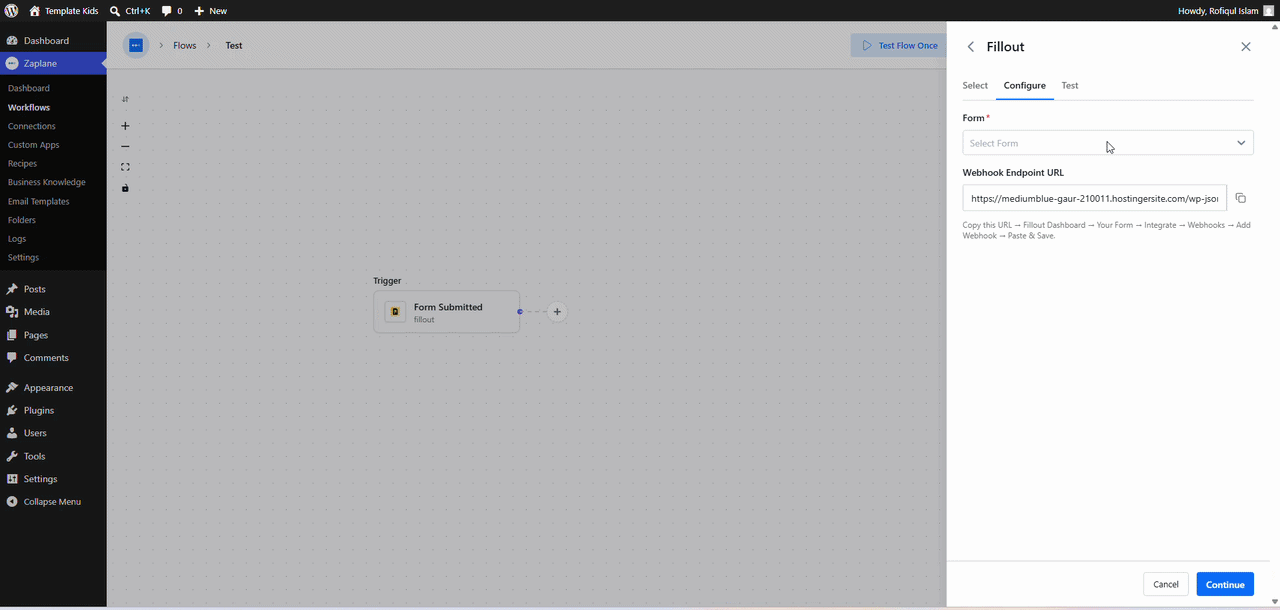Open Custom Apps submenu item
The height and width of the screenshot is (610, 1280).
coord(34,145)
